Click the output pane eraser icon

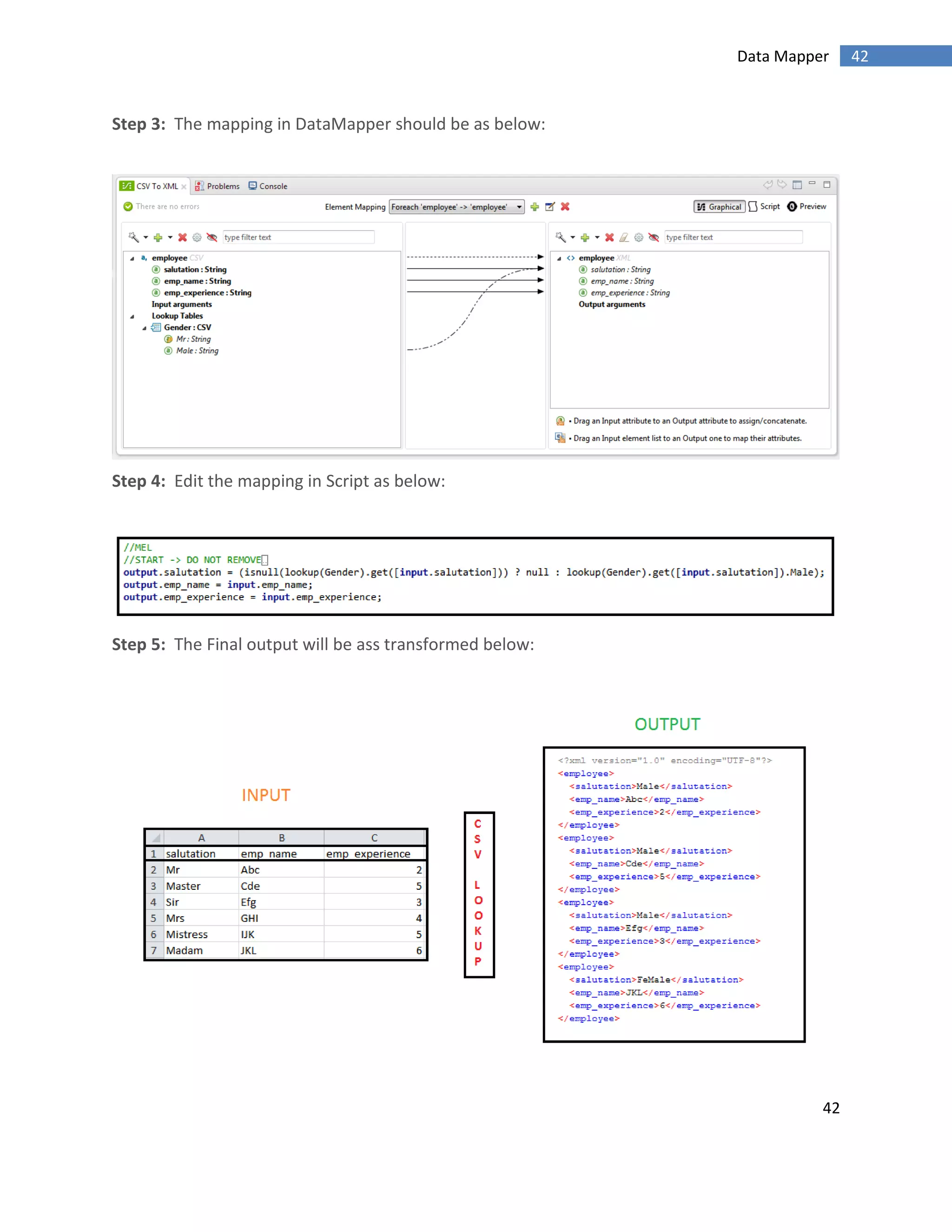coord(624,238)
